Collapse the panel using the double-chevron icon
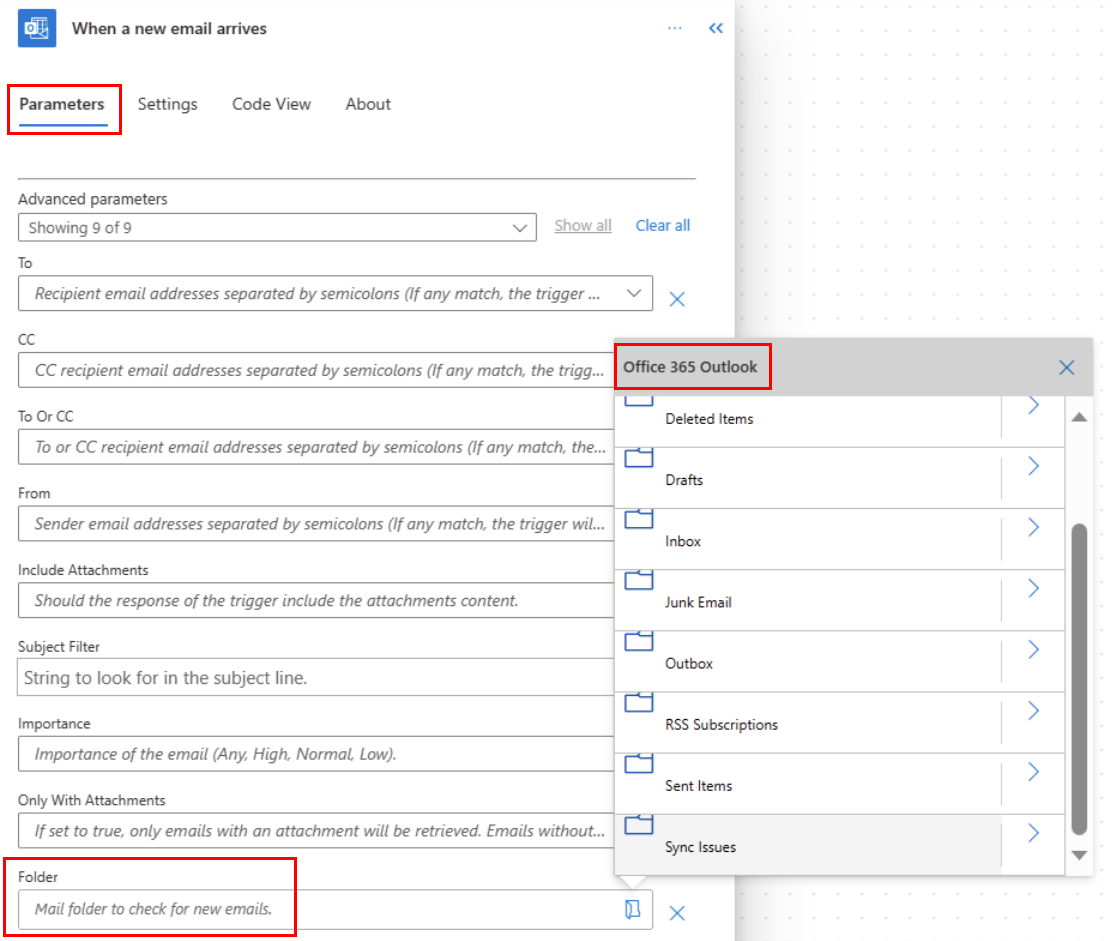Screen dimensions: 1112x941 [x=715, y=28]
